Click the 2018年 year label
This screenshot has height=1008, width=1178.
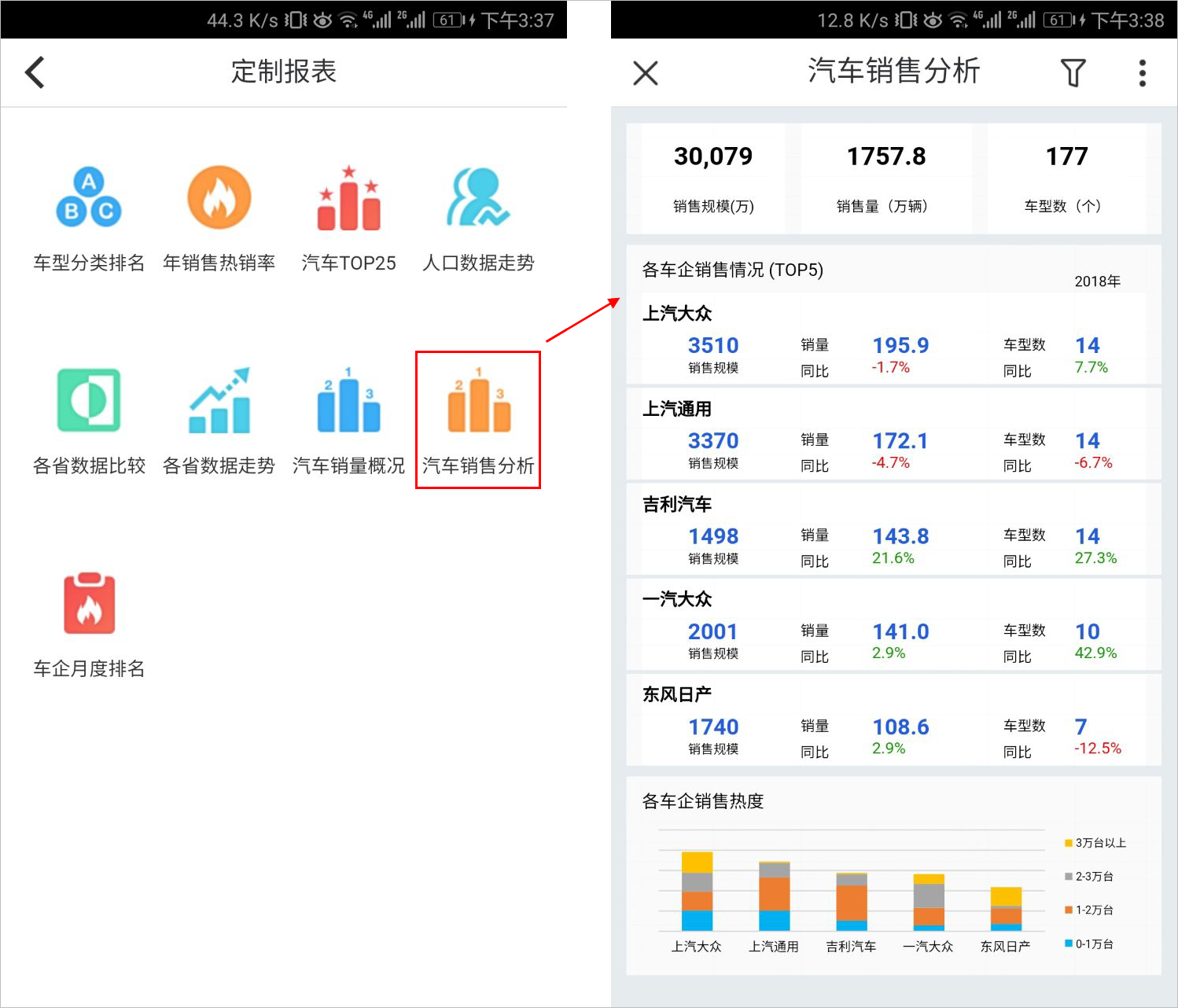(x=1098, y=281)
